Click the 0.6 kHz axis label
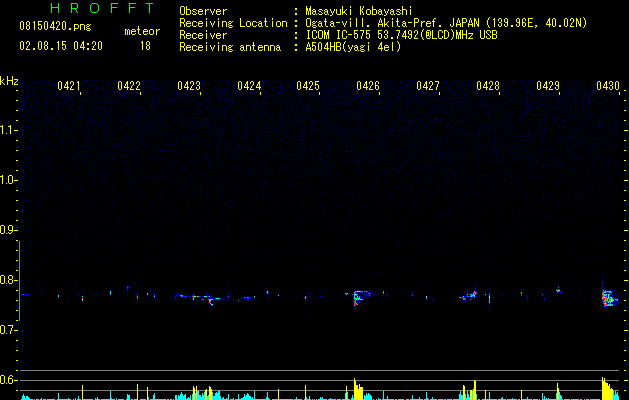Image resolution: width=629 pixels, height=400 pixels. point(8,380)
